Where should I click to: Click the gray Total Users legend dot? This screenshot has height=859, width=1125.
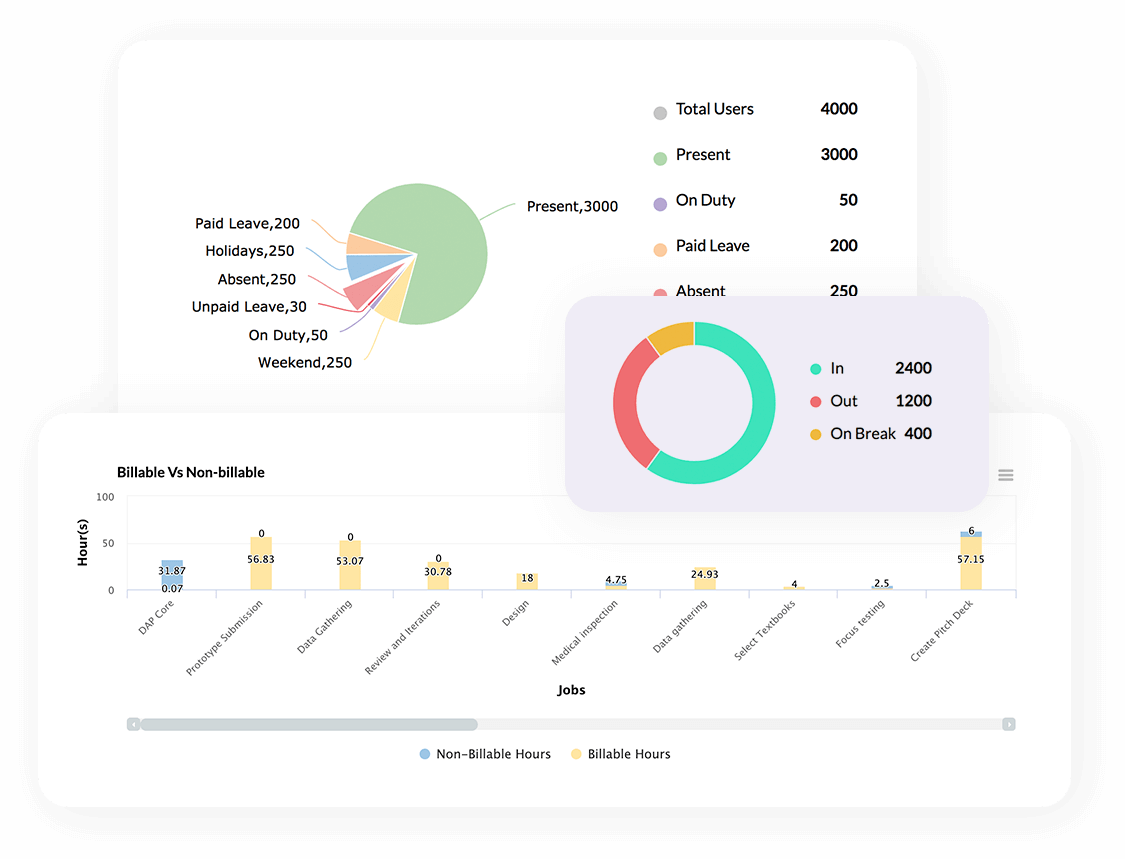coord(660,113)
